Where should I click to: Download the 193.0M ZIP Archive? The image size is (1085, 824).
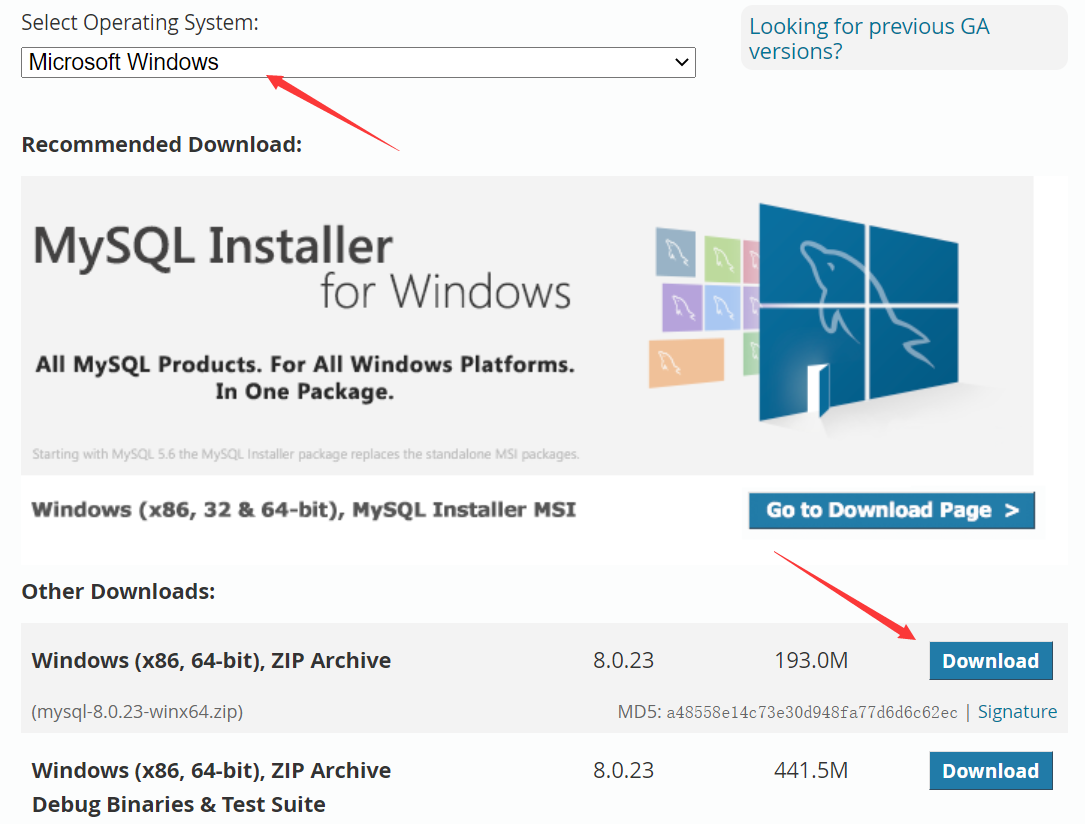[990, 660]
